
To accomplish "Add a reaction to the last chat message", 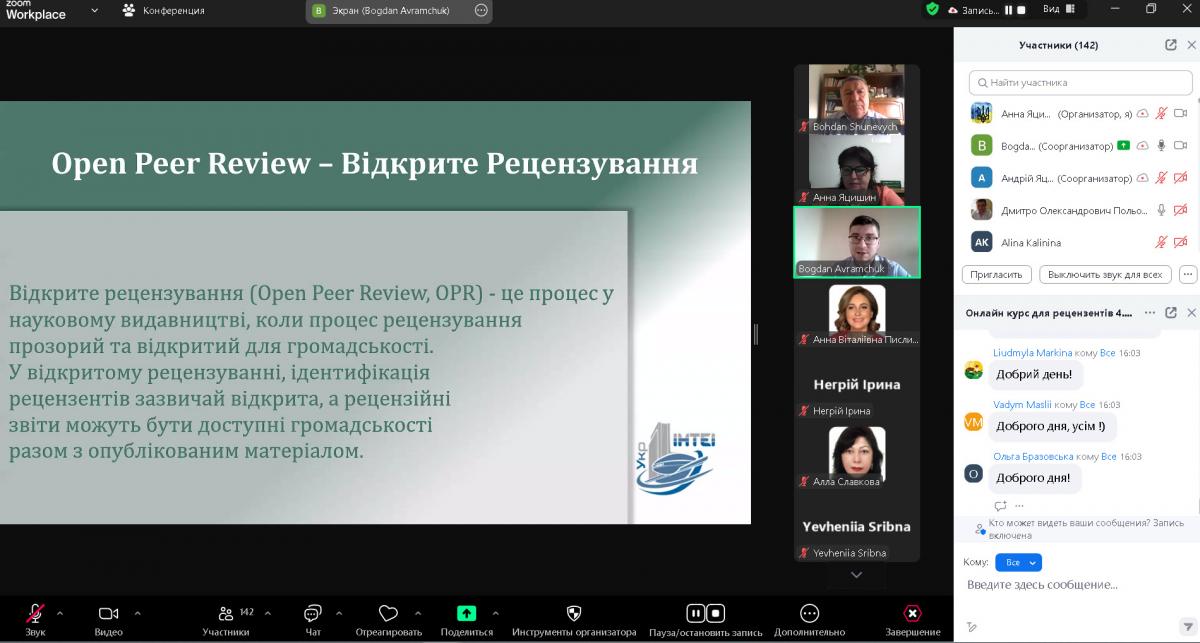I will 1000,506.
